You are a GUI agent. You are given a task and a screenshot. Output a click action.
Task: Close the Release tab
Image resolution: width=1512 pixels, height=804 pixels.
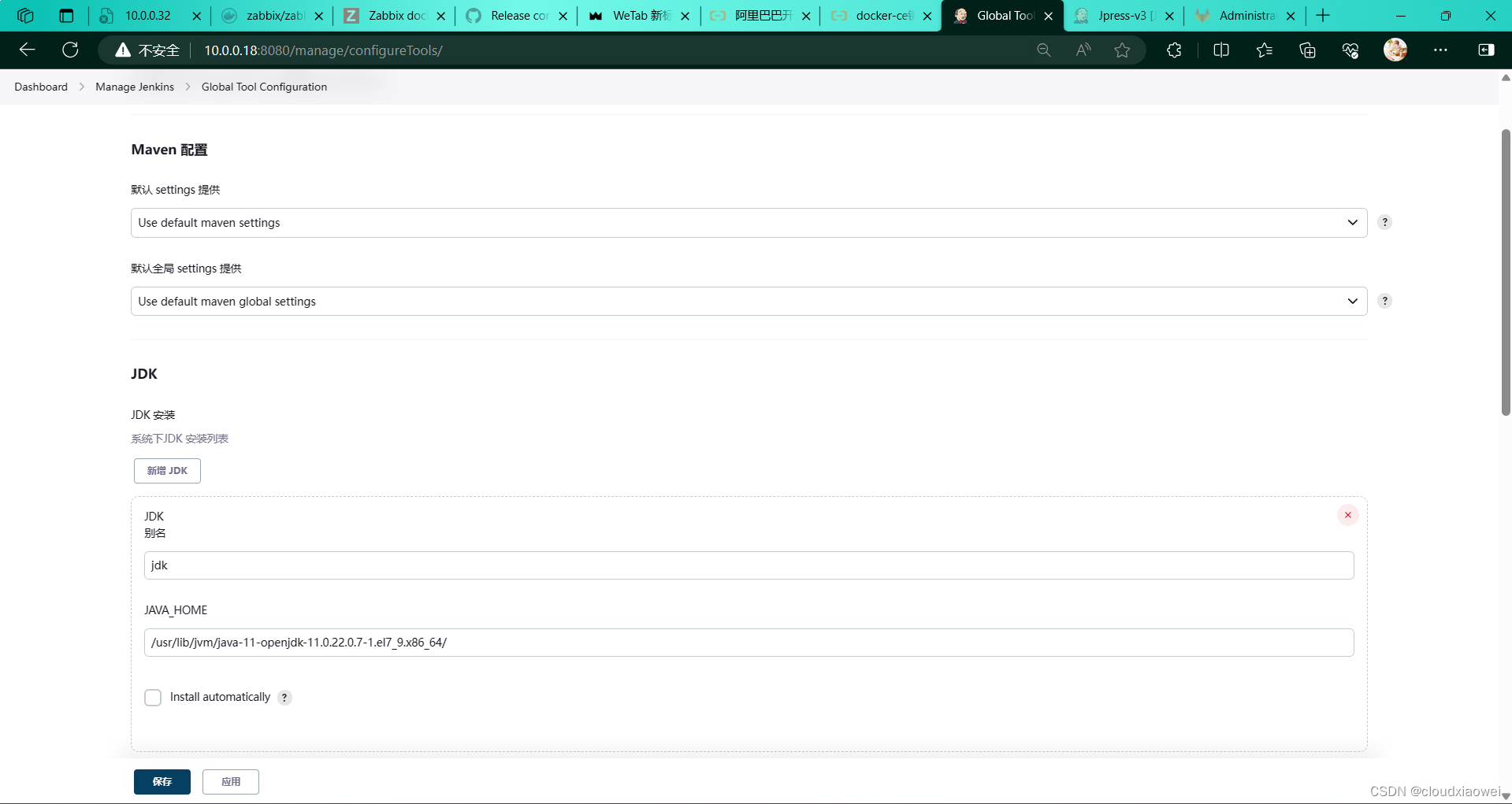coord(563,16)
